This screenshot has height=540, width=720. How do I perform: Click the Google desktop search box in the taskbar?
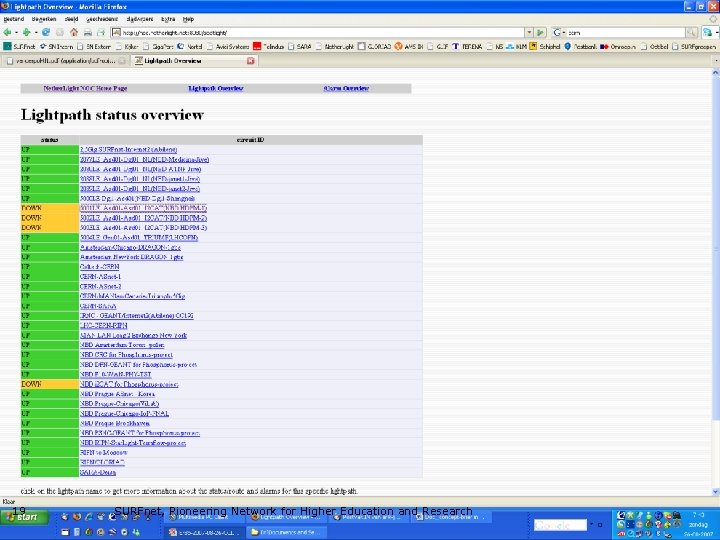pyautogui.click(x=560, y=525)
